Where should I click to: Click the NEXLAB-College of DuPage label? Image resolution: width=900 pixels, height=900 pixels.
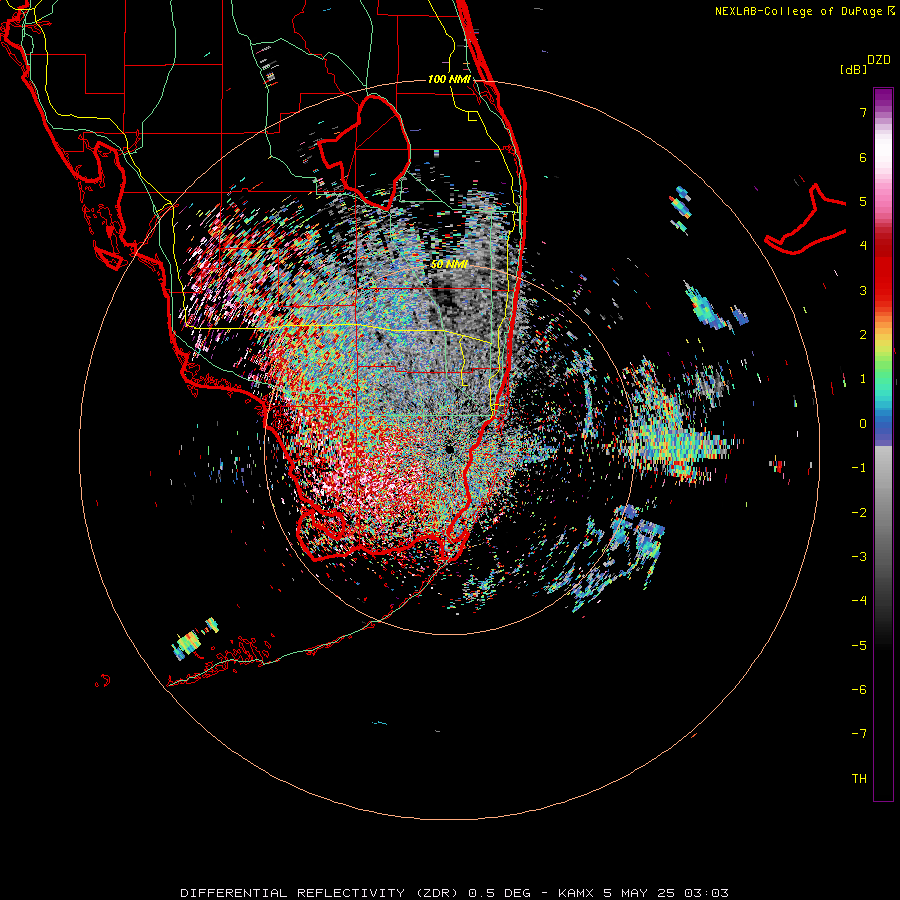pyautogui.click(x=798, y=11)
